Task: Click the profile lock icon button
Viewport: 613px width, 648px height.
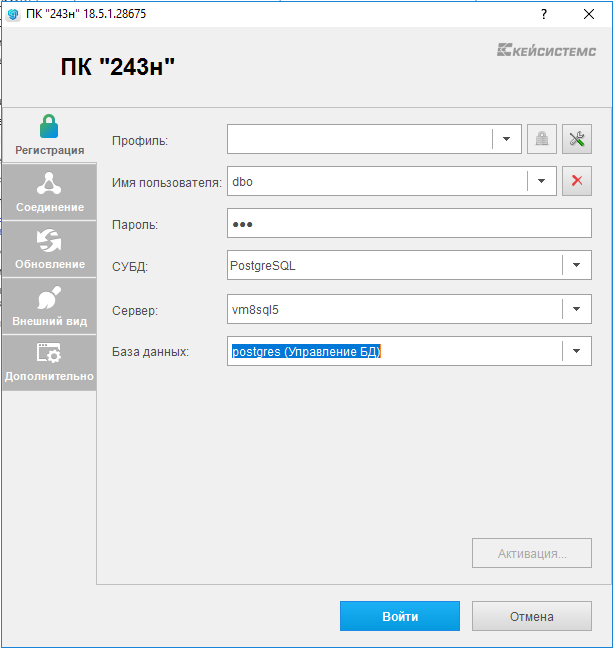Action: point(541,139)
